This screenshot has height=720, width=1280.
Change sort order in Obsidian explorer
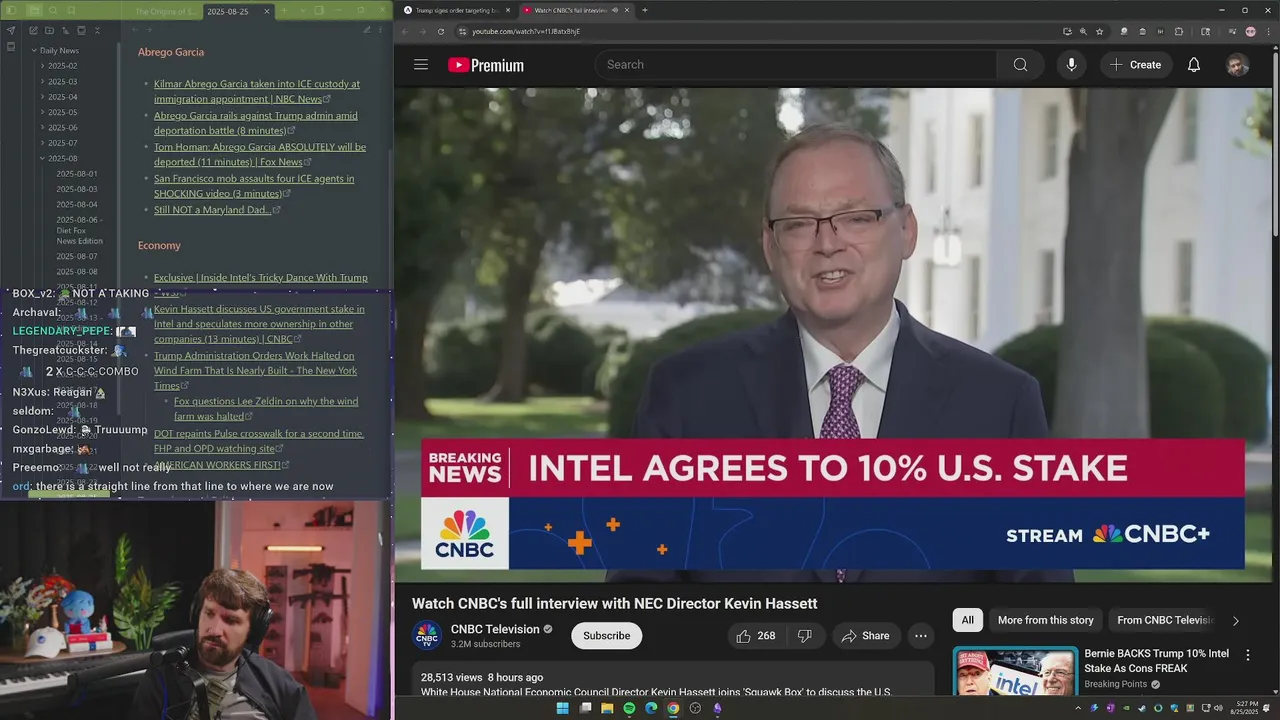pos(66,31)
